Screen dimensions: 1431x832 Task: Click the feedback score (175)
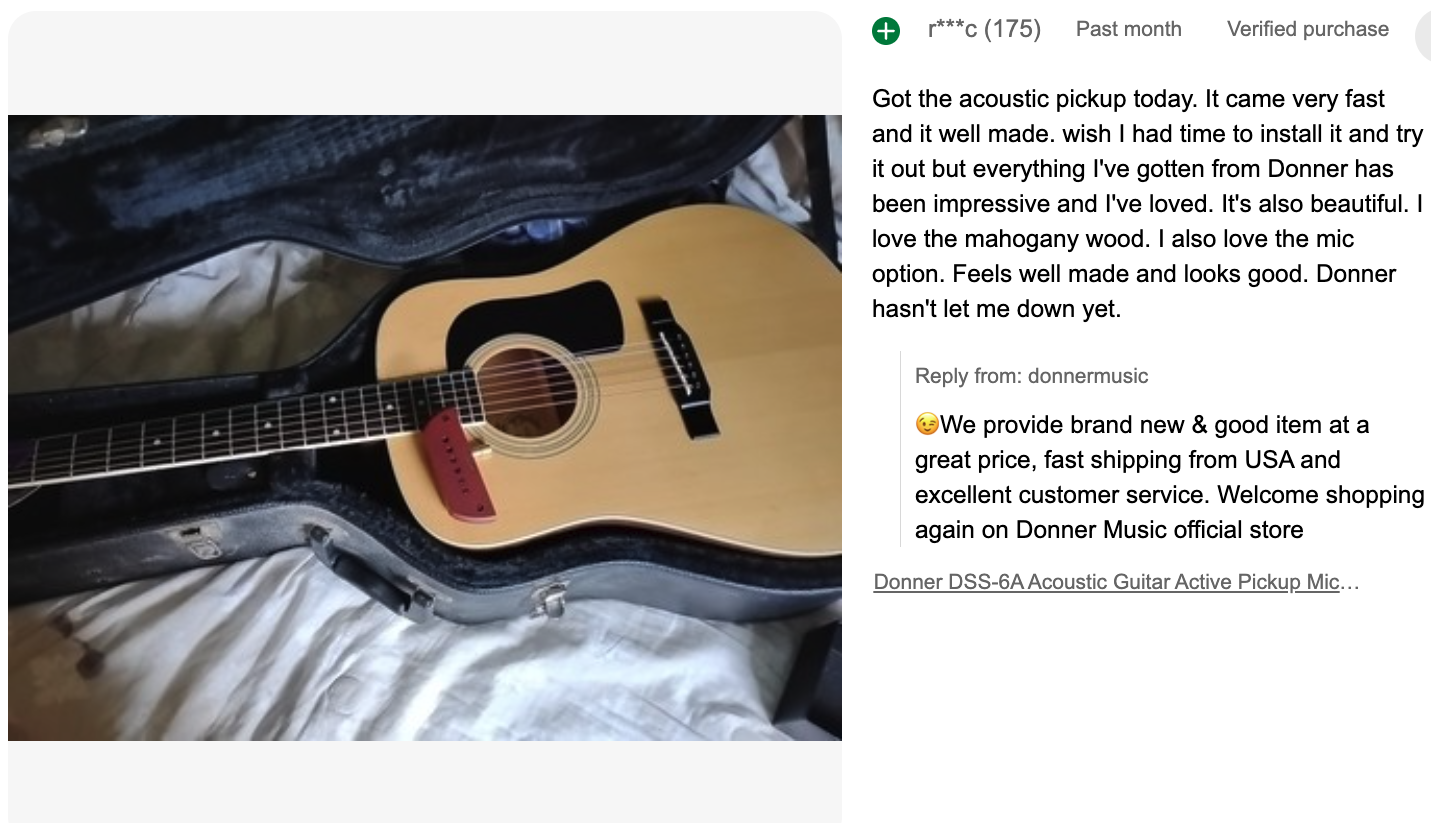[1012, 30]
